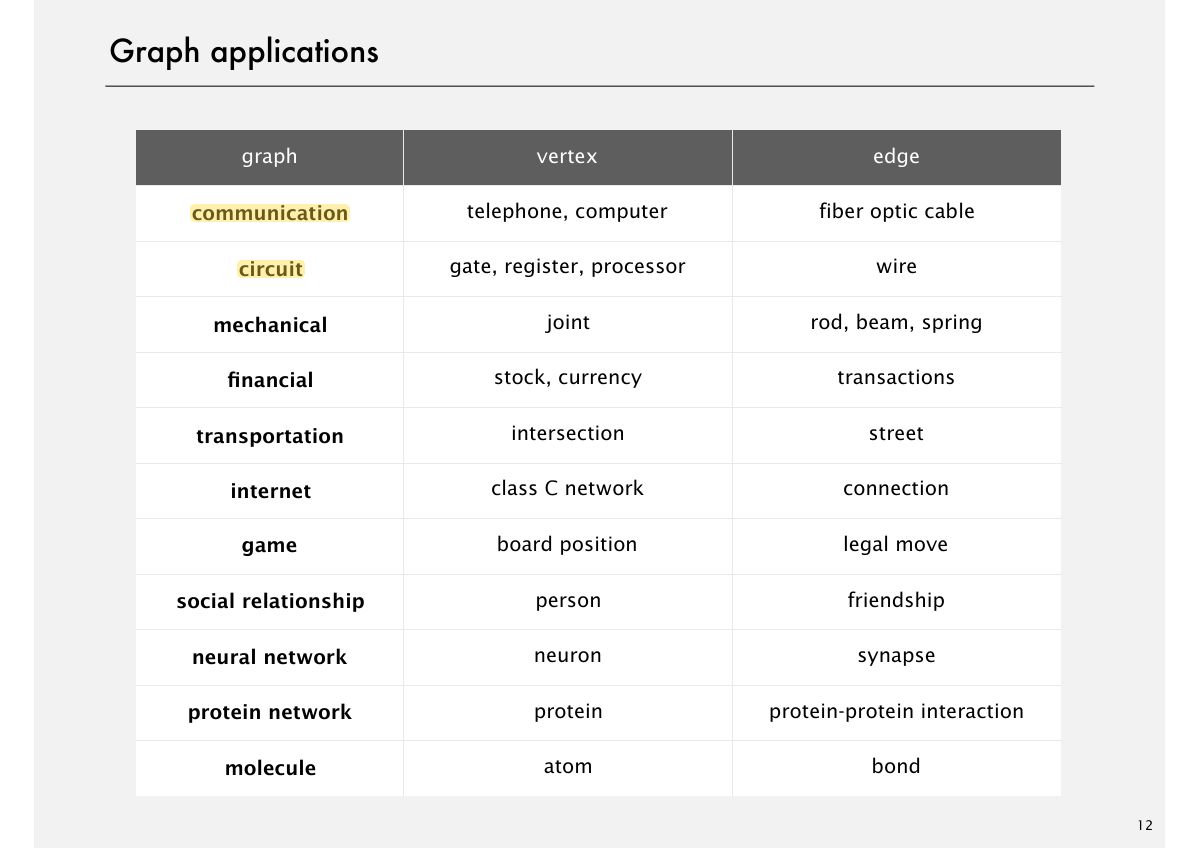Click the 'transportation' graph cell
The height and width of the screenshot is (849, 1200).
270,436
